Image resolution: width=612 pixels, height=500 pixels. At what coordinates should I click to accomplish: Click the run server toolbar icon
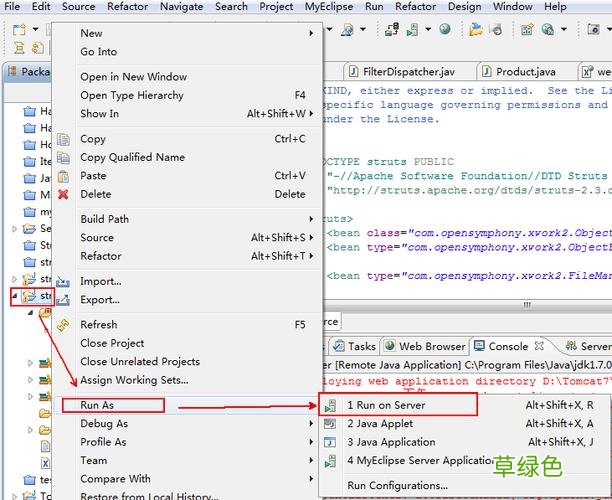tap(412, 29)
